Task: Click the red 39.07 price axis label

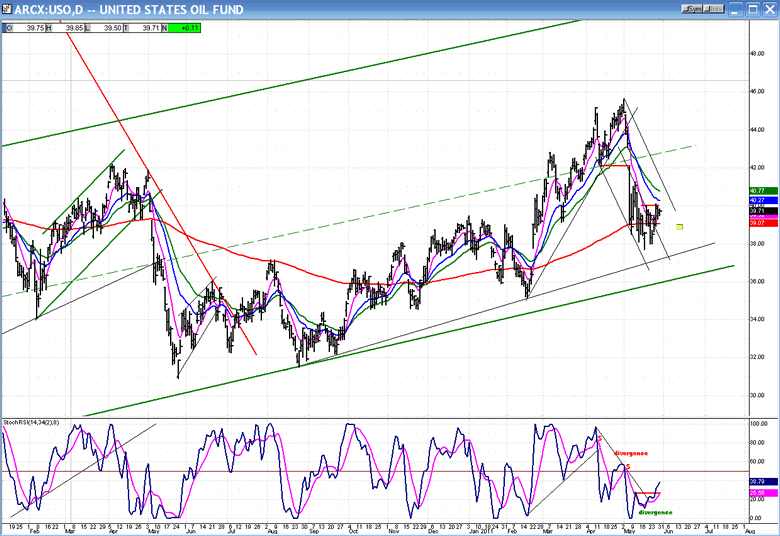Action: pyautogui.click(x=756, y=223)
